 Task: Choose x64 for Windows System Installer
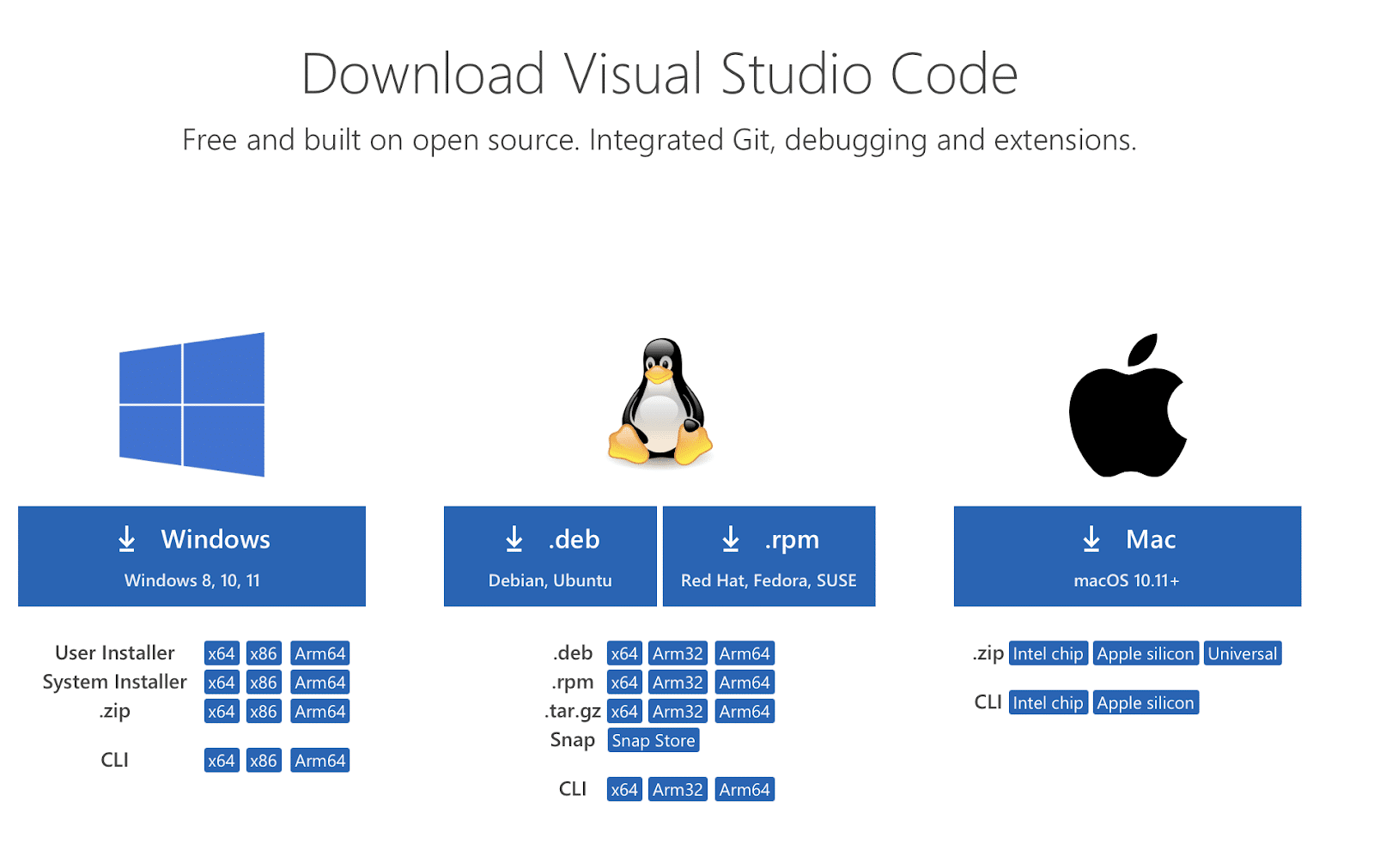click(x=222, y=683)
